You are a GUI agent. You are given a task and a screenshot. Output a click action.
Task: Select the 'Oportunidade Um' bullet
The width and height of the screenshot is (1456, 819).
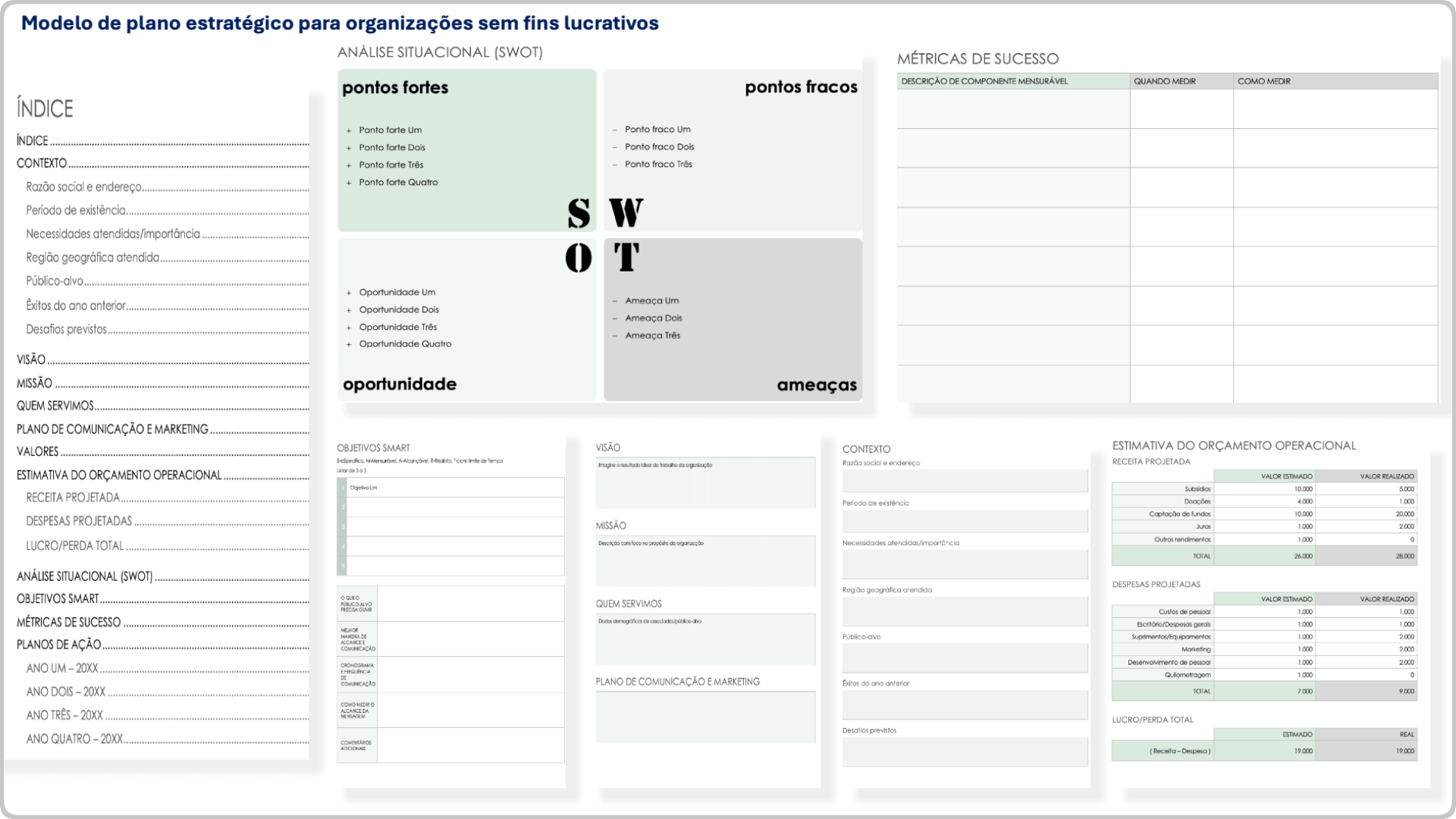click(x=397, y=292)
